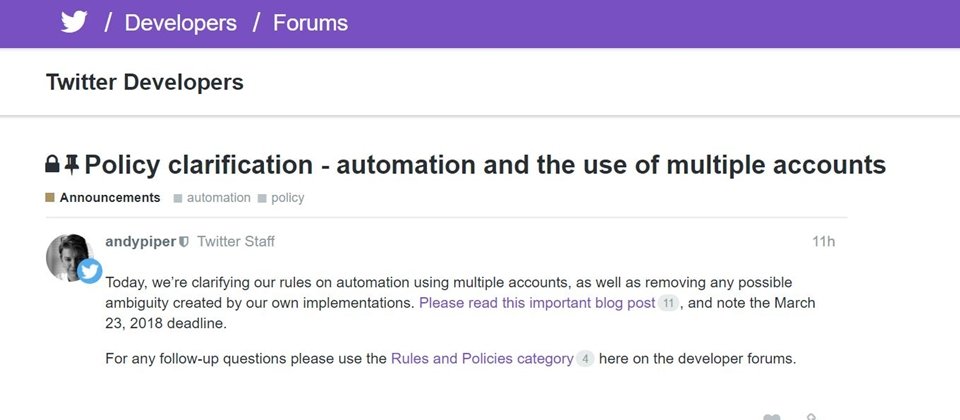Screen dimensions: 960x420
Task: Click the 11h post timestamp
Action: [x=823, y=242]
